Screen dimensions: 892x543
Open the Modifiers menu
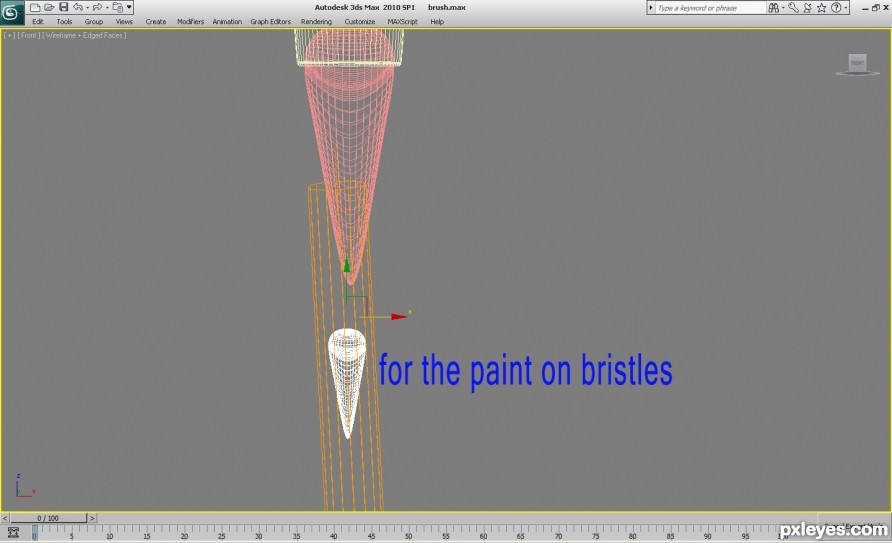coord(191,22)
